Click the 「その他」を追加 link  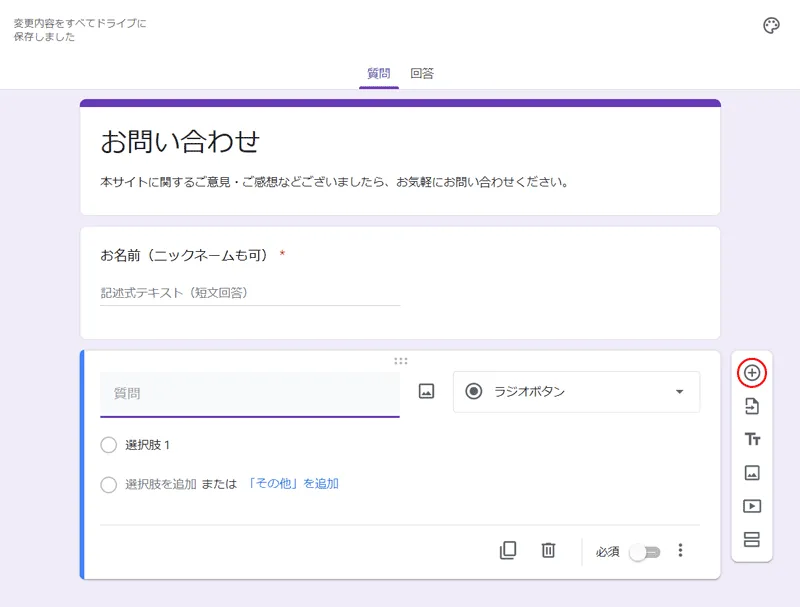pos(293,484)
